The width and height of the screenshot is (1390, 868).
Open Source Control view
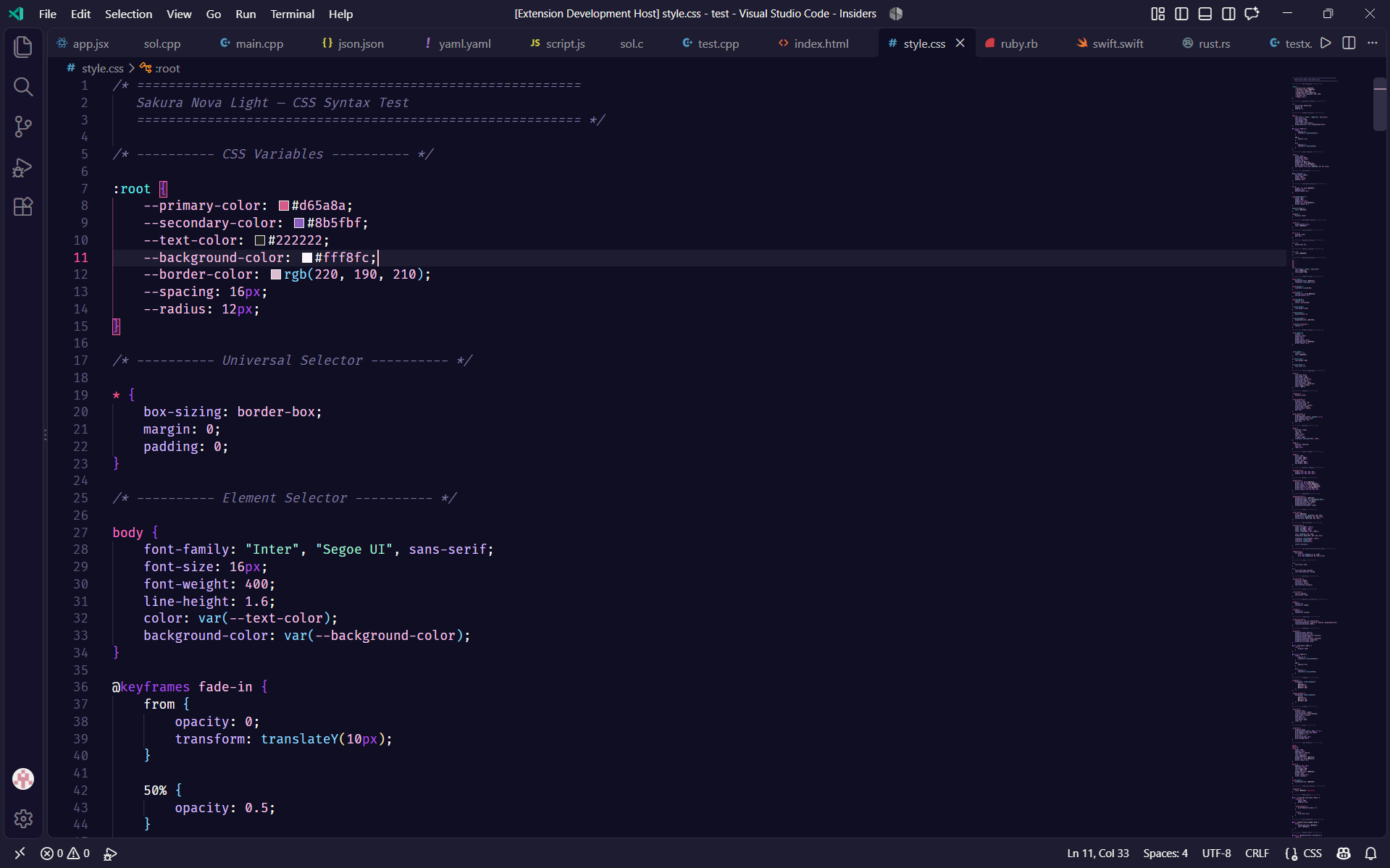pyautogui.click(x=23, y=127)
